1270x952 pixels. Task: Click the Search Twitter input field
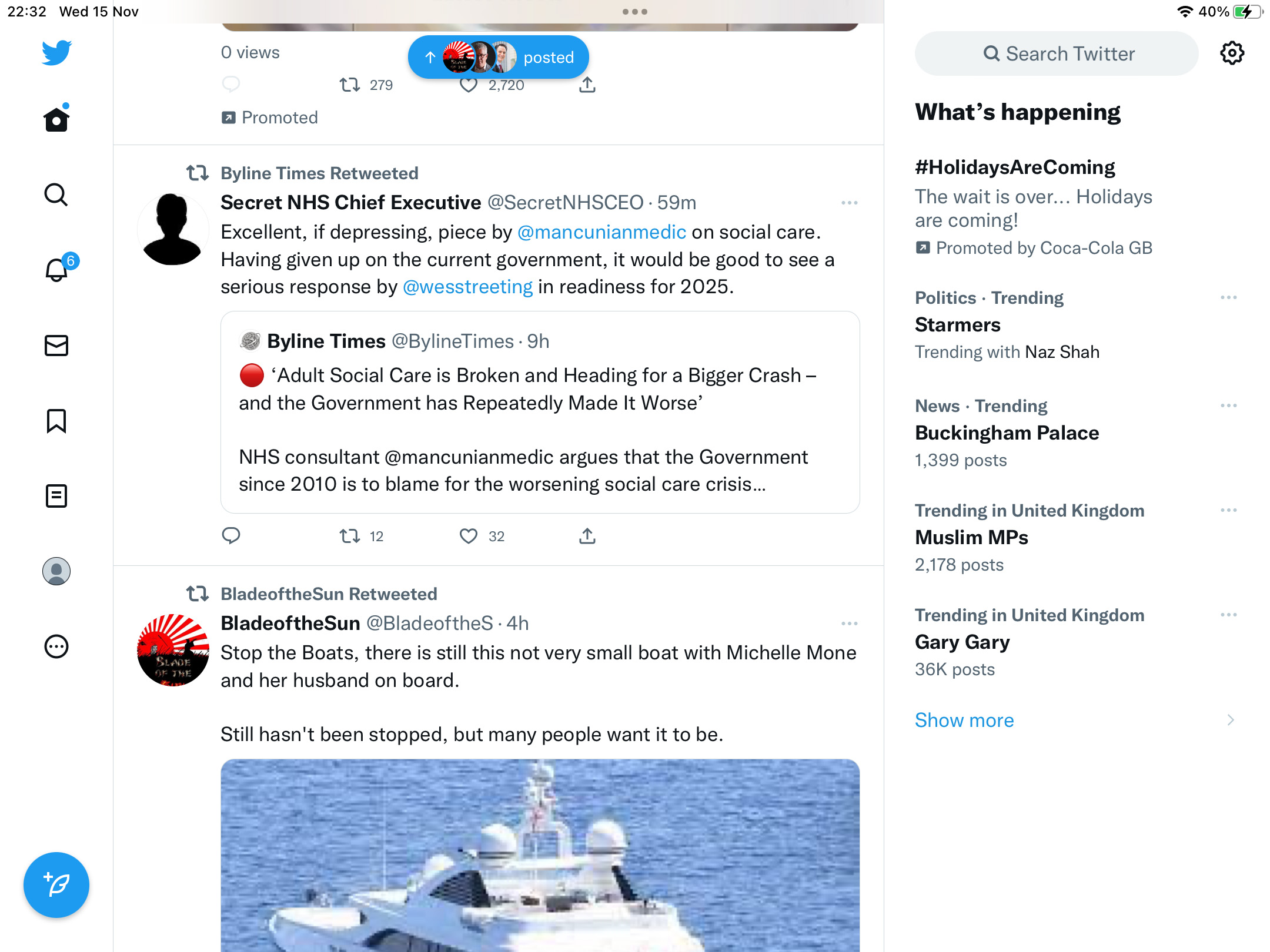(1057, 53)
